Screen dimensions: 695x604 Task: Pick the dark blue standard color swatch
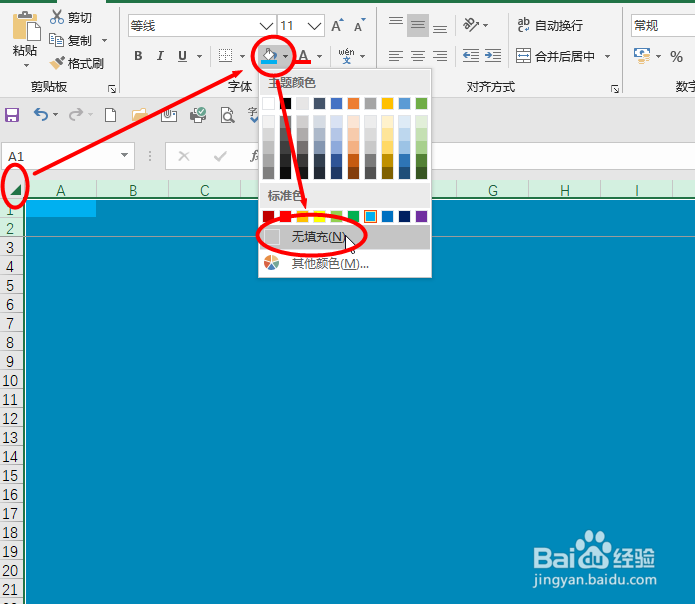click(404, 216)
